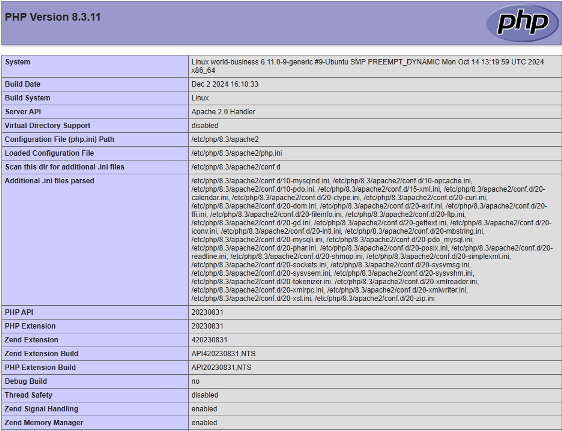Click the 'Thread Safety' label
This screenshot has width=562, height=431.
29,395
